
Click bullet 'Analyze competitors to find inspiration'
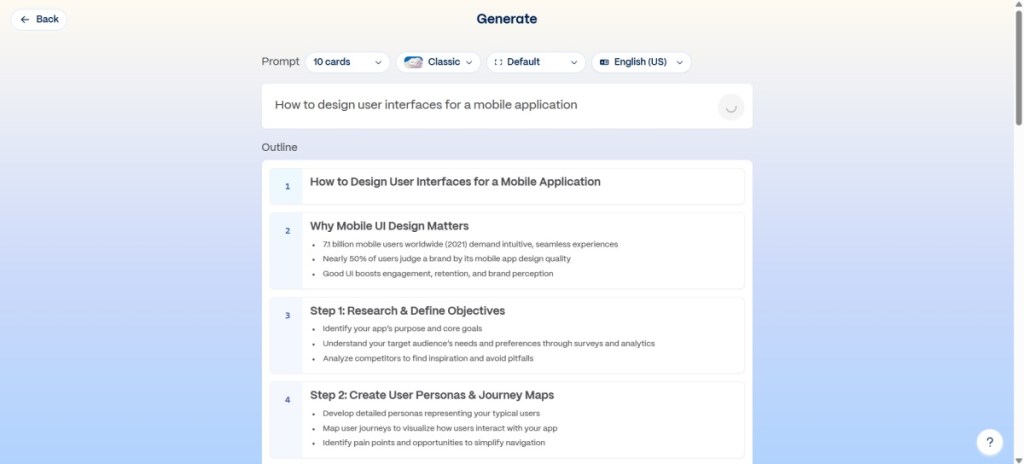pos(428,359)
